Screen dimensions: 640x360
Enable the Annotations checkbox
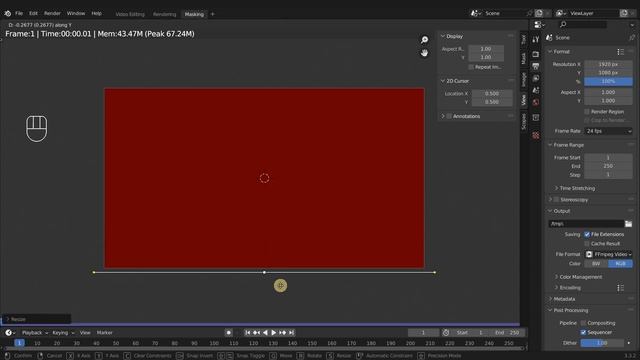tap(449, 116)
